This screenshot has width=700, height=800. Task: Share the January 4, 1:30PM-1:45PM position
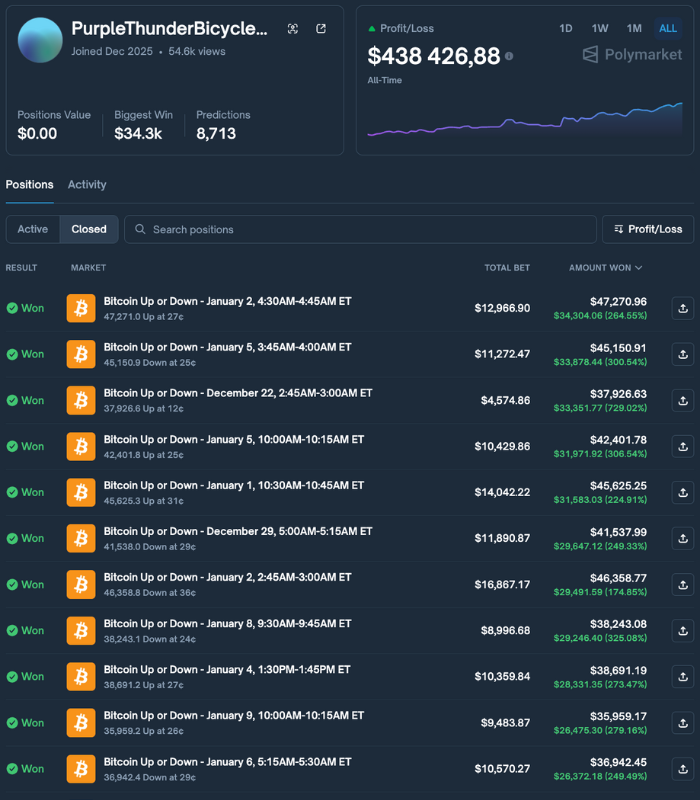pyautogui.click(x=683, y=677)
